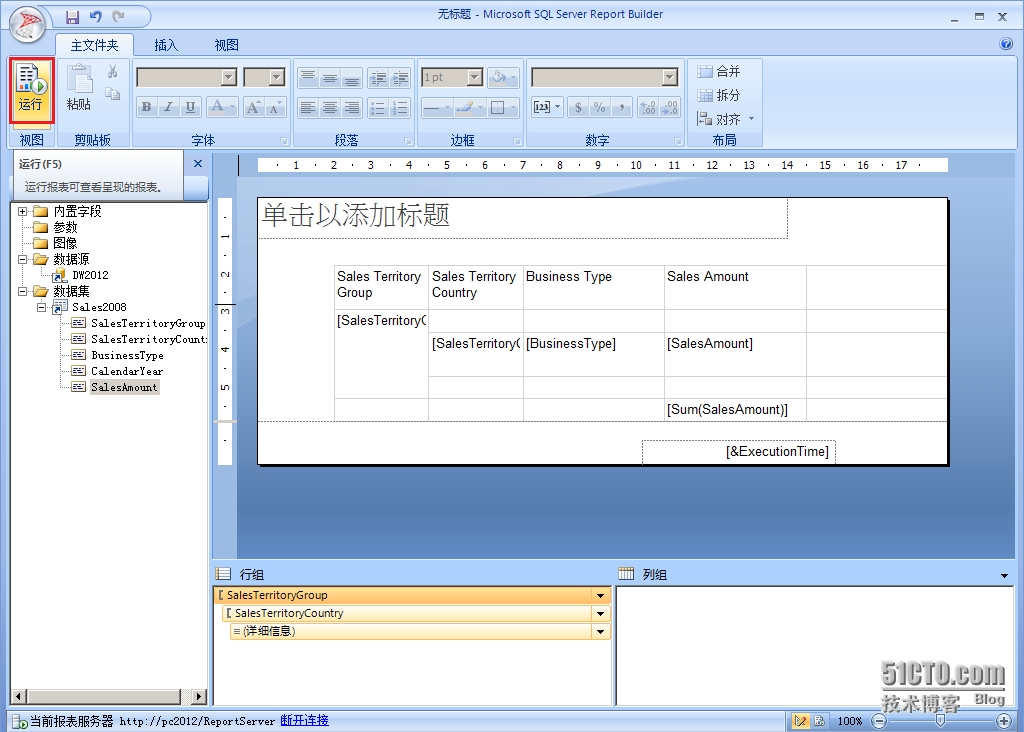Click the Cut scissors icon

point(112,71)
